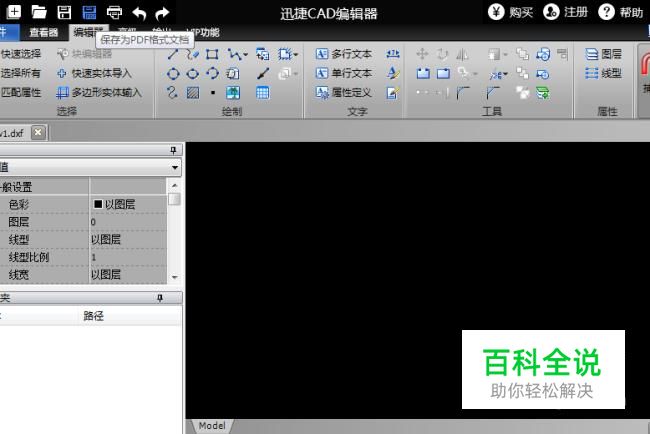Click the properties scrollbar down arrow
This screenshot has width=650, height=434.
tap(175, 277)
